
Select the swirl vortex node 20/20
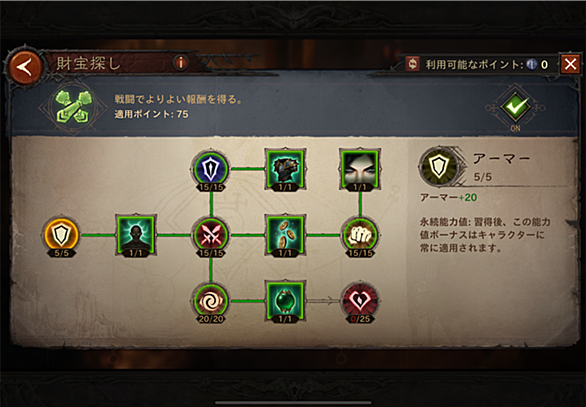[x=211, y=301]
